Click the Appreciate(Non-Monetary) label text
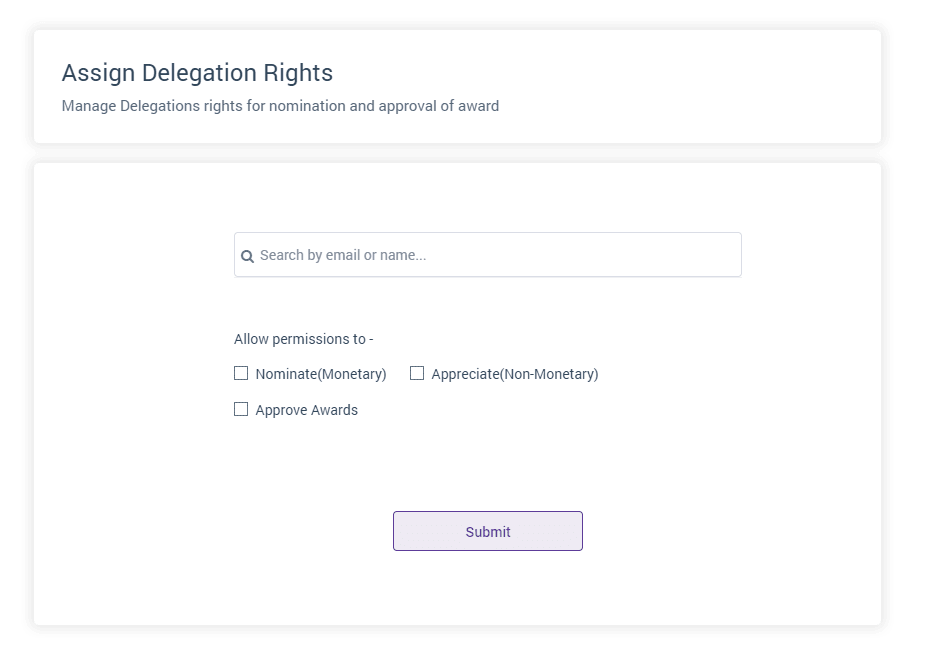Viewport: 926px width, 666px height. tap(514, 374)
